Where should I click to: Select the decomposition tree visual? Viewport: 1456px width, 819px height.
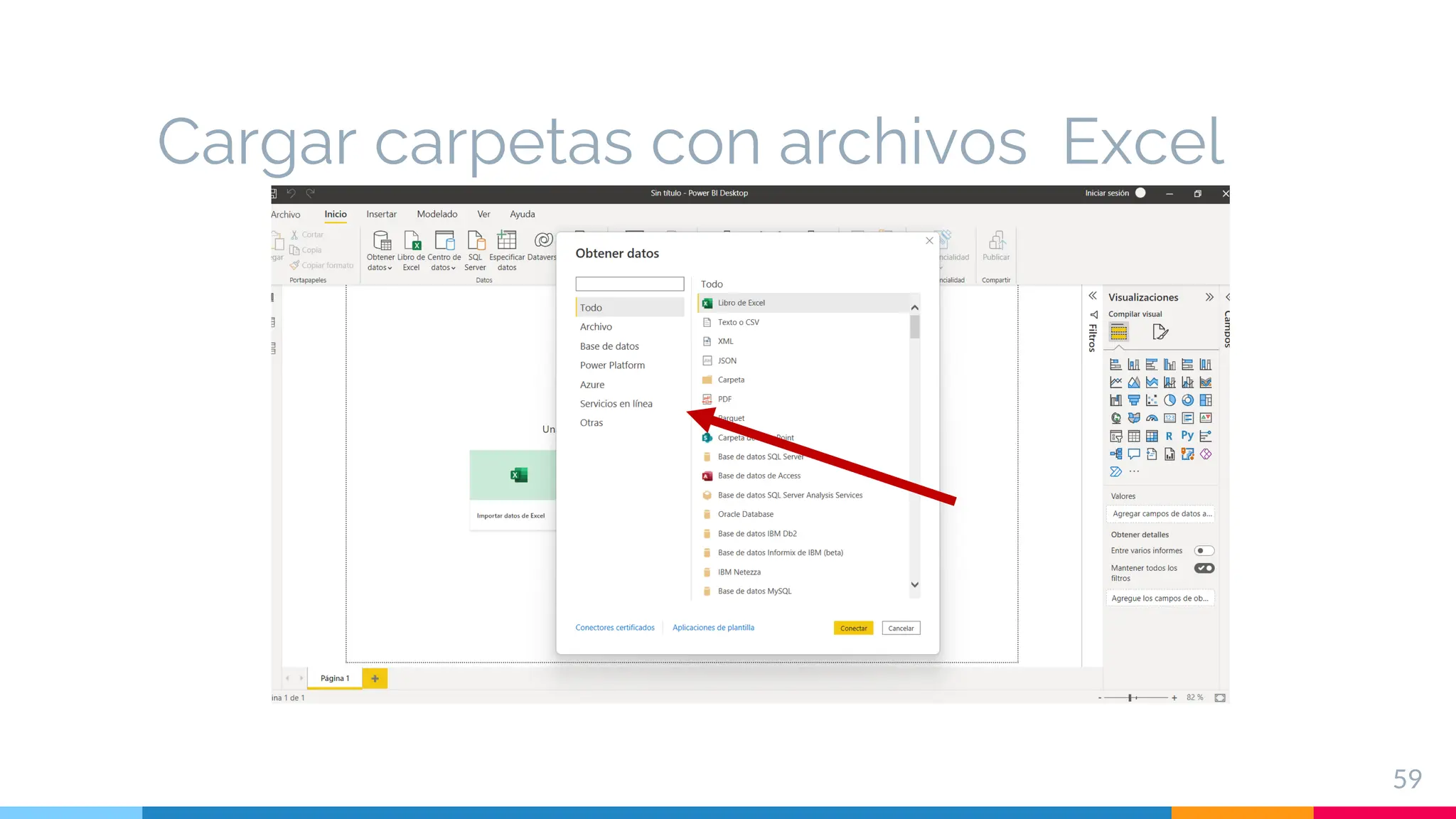click(1116, 454)
